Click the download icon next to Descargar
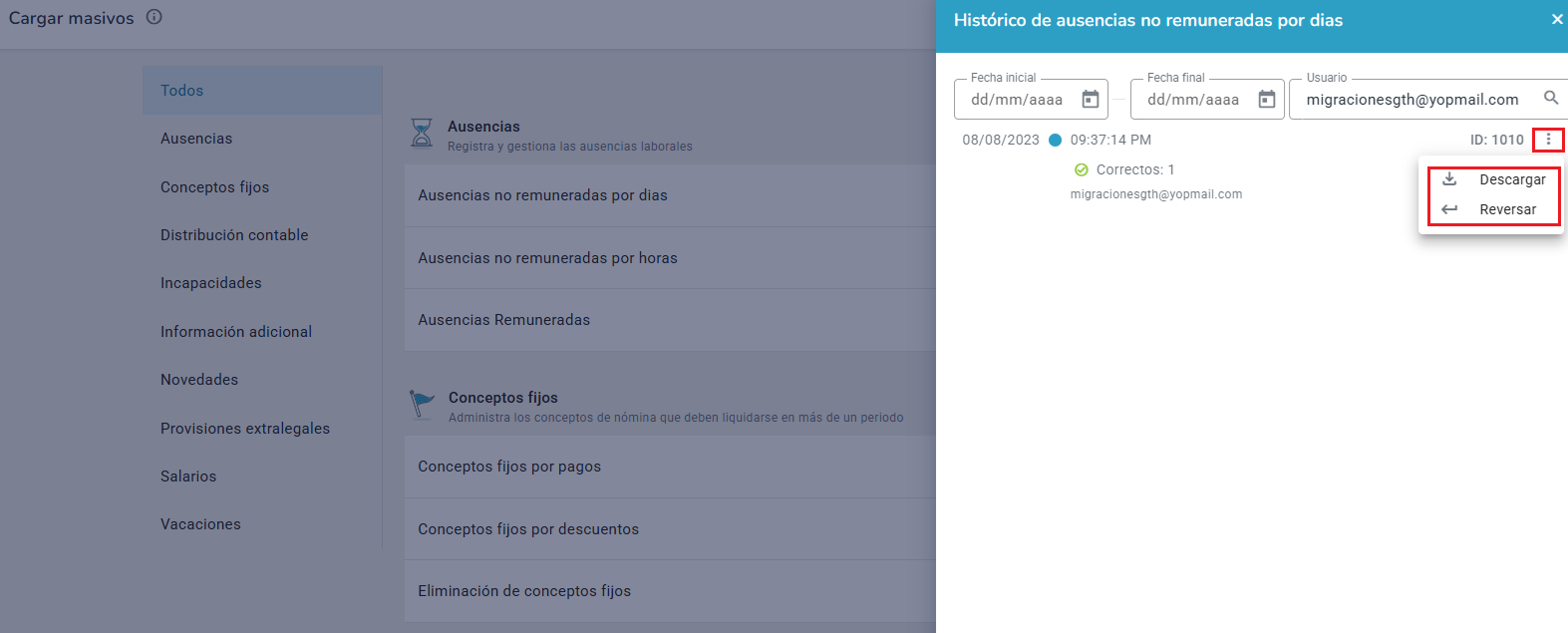 1449,179
